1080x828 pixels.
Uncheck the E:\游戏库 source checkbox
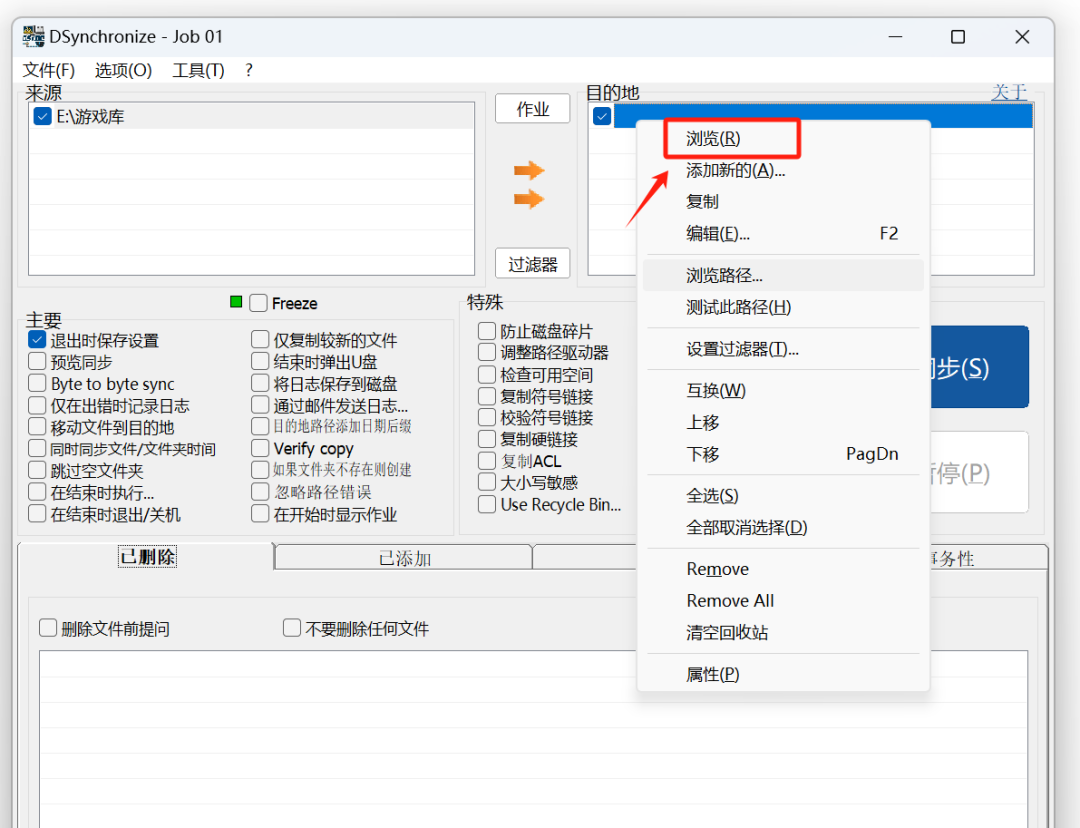pos(42,116)
